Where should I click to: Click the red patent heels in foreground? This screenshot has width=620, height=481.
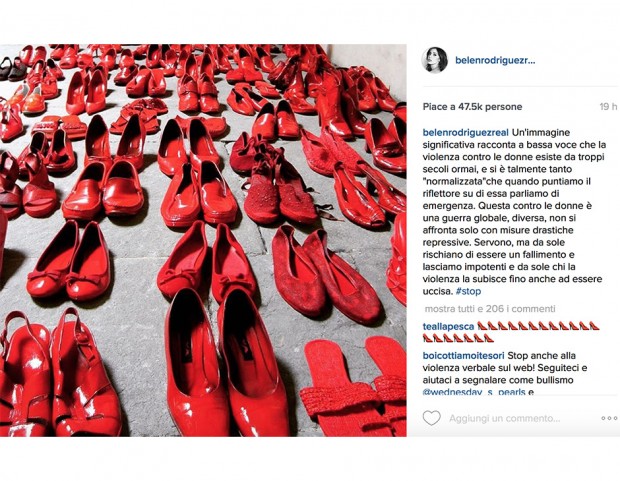click(x=227, y=362)
